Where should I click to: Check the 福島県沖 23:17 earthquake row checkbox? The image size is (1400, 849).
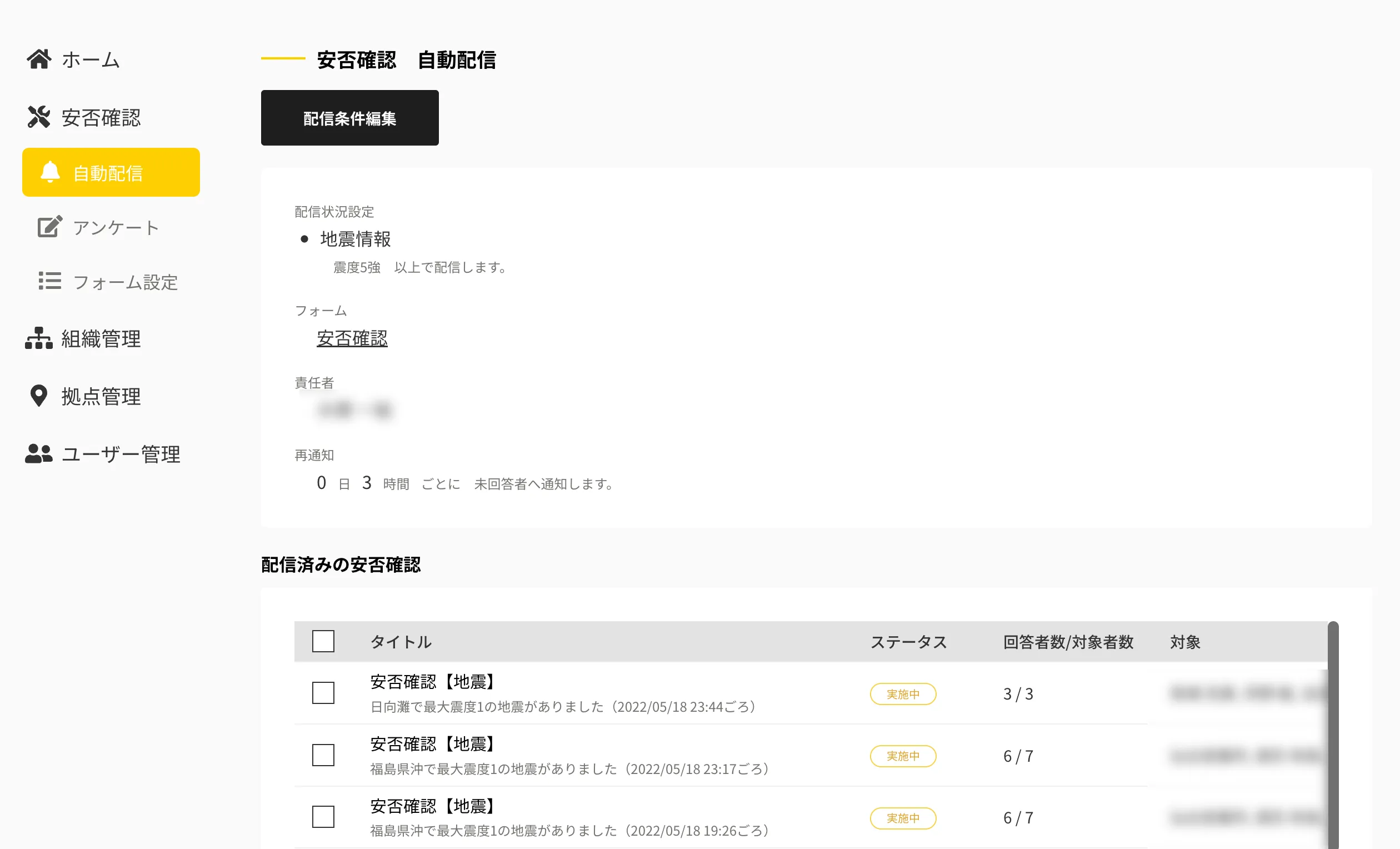pos(323,755)
